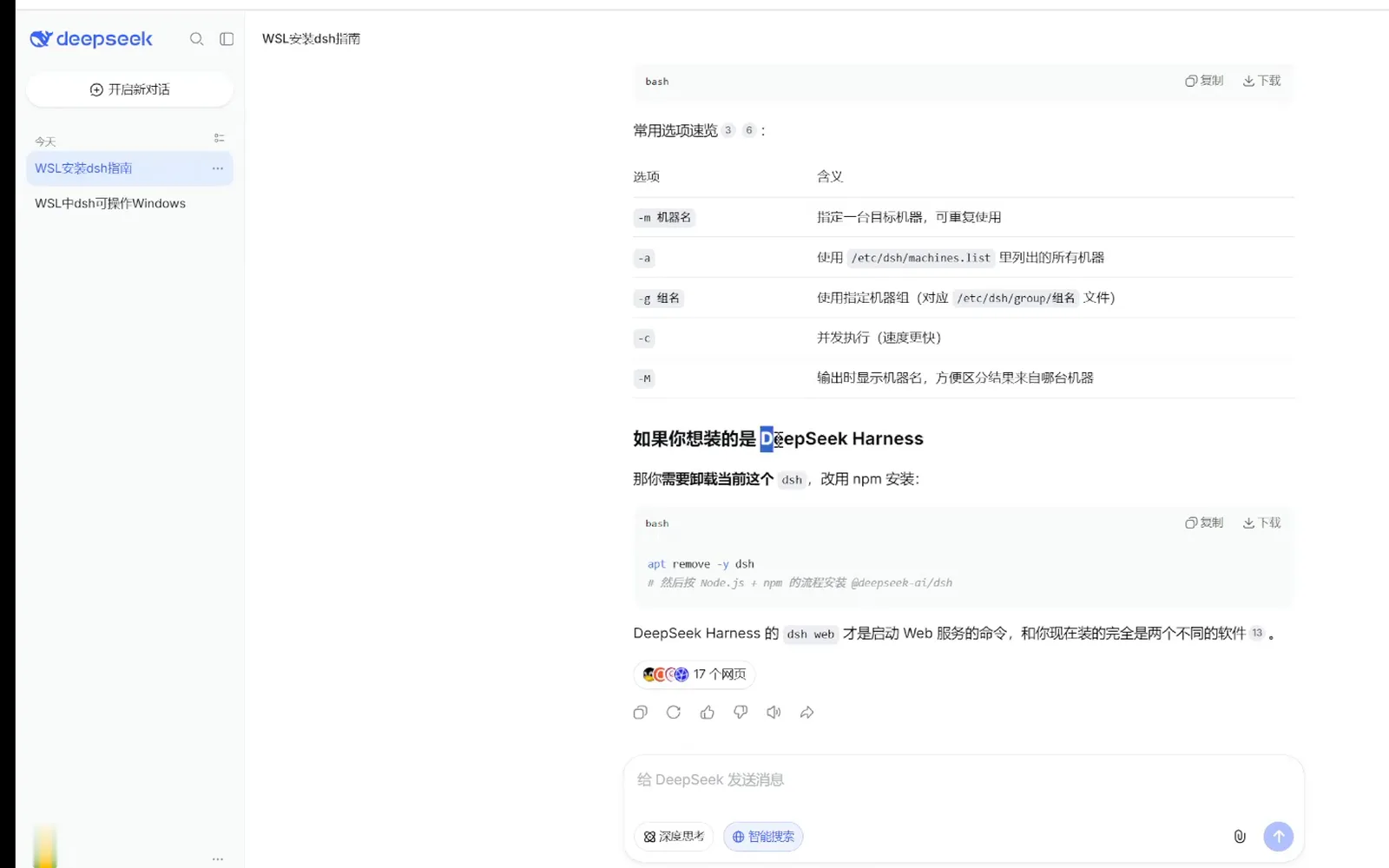The width and height of the screenshot is (1389, 868).
Task: Regenerate the response
Action: (674, 713)
